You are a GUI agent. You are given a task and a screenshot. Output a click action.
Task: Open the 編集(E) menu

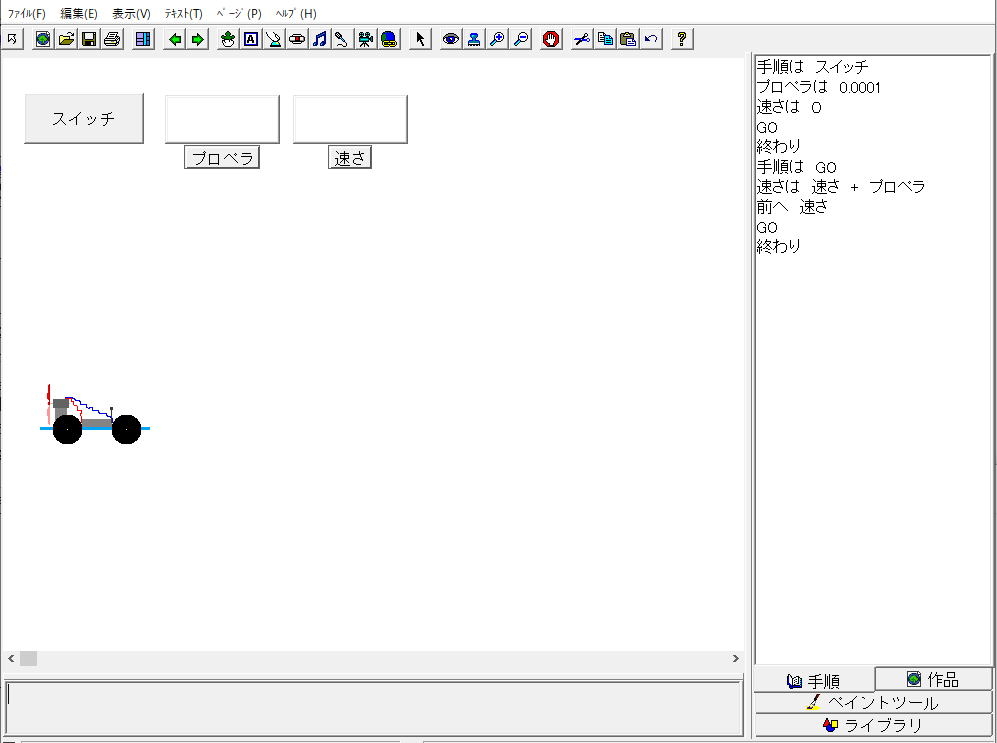79,14
